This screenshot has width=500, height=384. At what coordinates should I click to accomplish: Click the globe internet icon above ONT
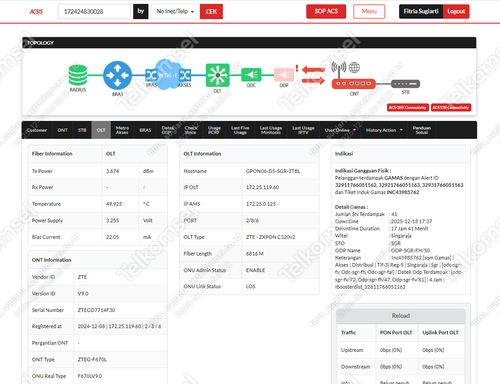(x=354, y=67)
